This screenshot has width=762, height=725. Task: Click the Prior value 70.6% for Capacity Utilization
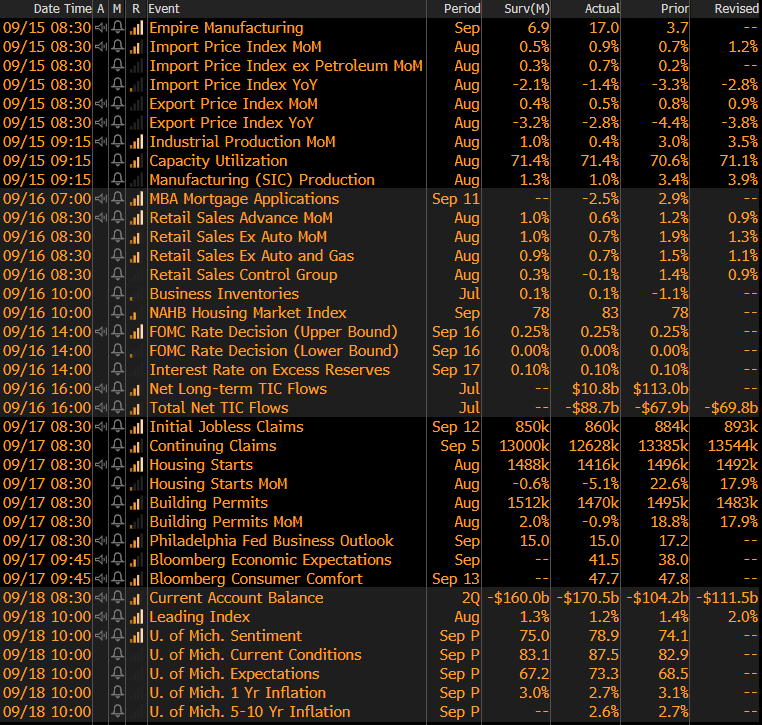click(x=670, y=160)
